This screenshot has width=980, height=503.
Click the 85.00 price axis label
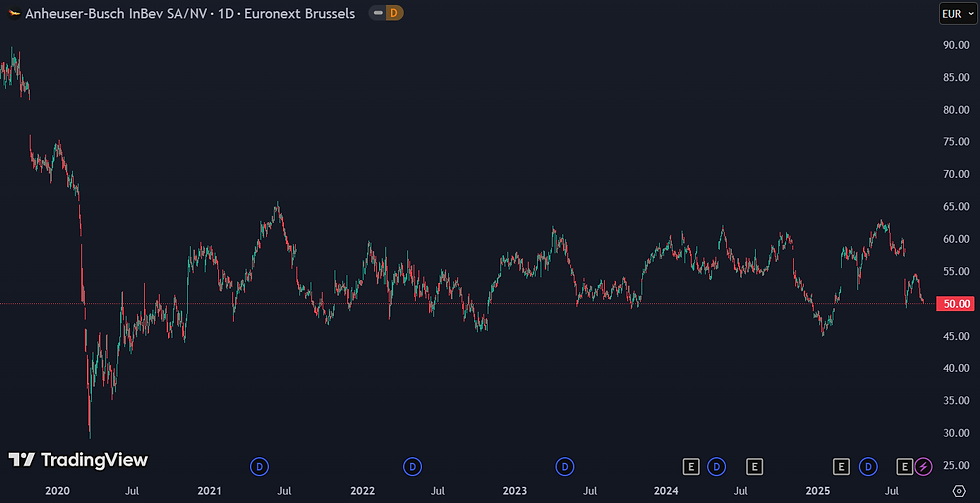956,77
